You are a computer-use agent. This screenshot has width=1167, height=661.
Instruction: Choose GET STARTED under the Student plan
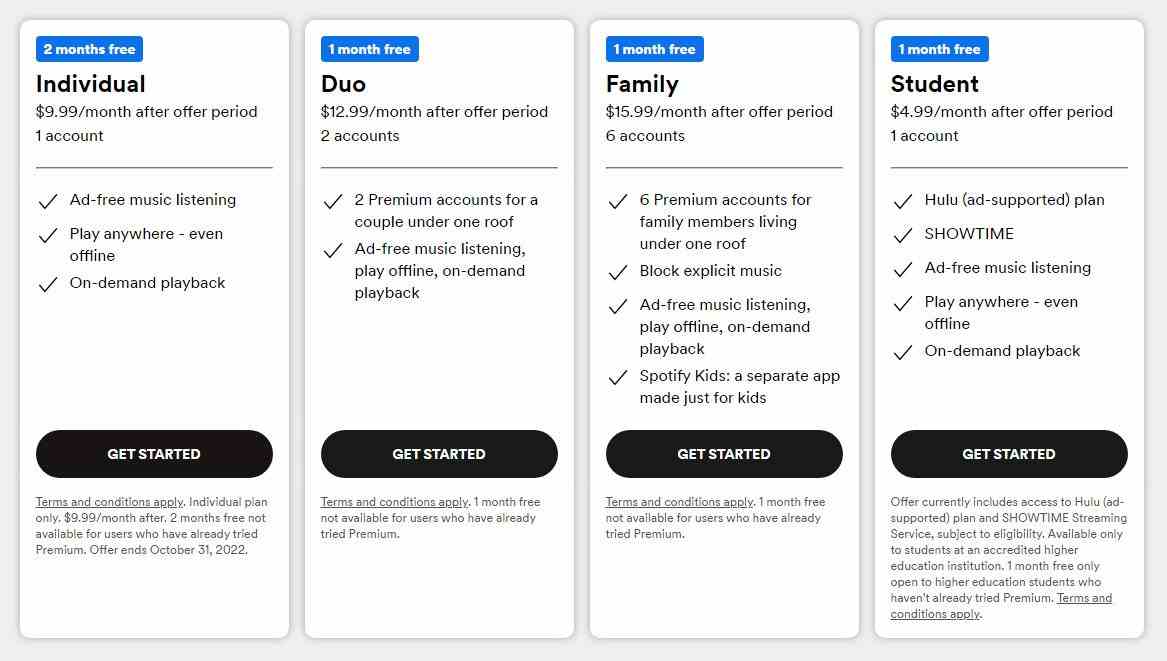point(1009,453)
